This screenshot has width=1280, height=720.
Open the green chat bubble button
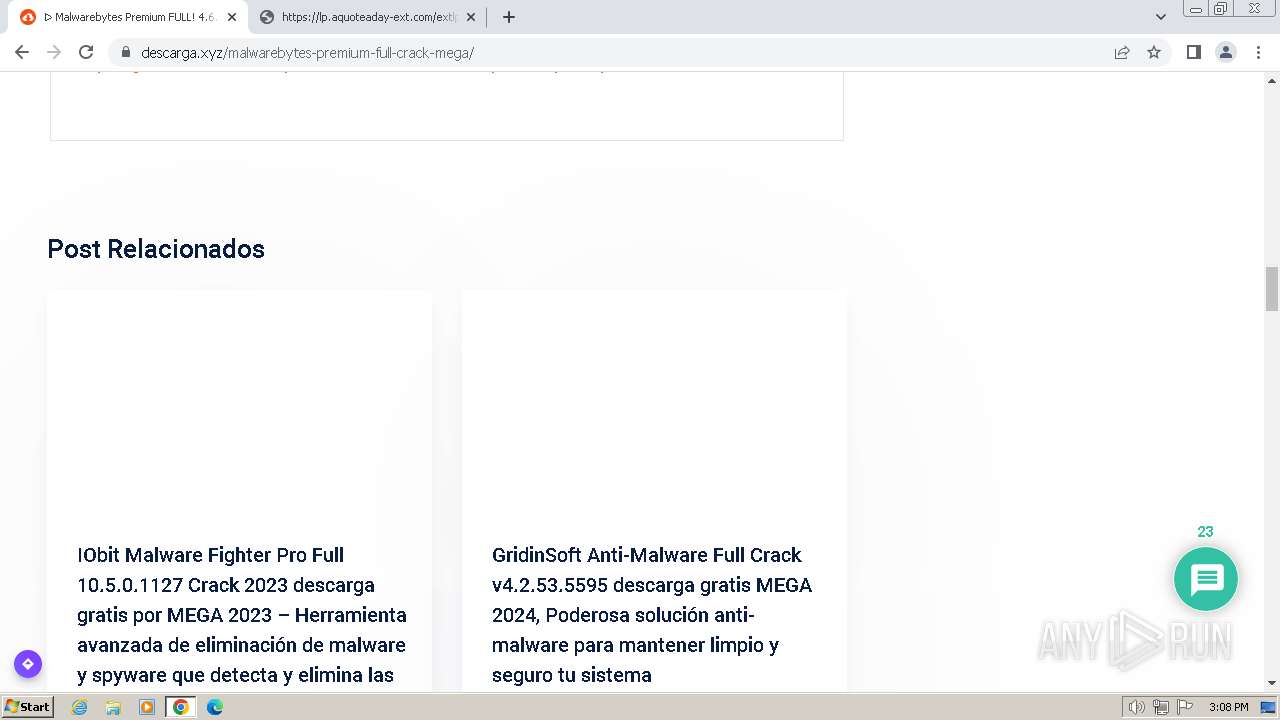[x=1206, y=579]
